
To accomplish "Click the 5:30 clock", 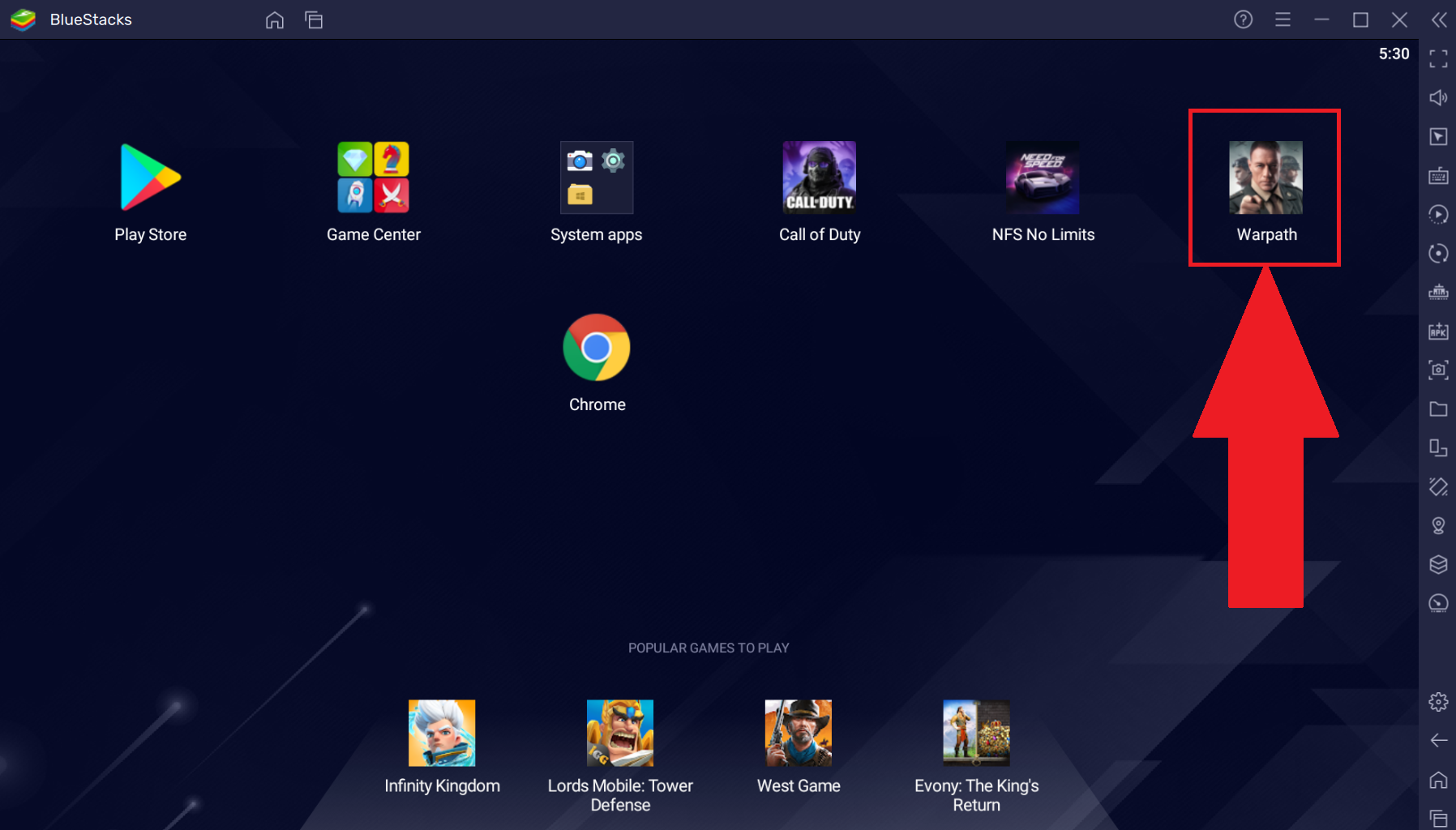I will 1394,54.
